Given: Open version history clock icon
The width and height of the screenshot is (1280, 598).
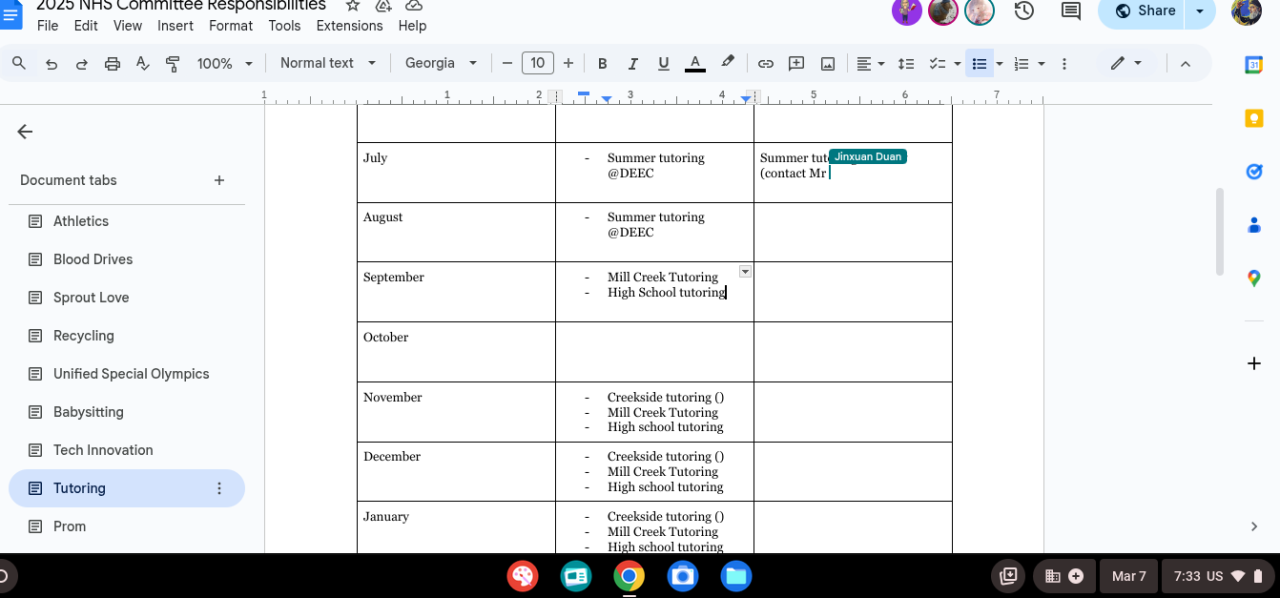Looking at the screenshot, I should pos(1024,11).
